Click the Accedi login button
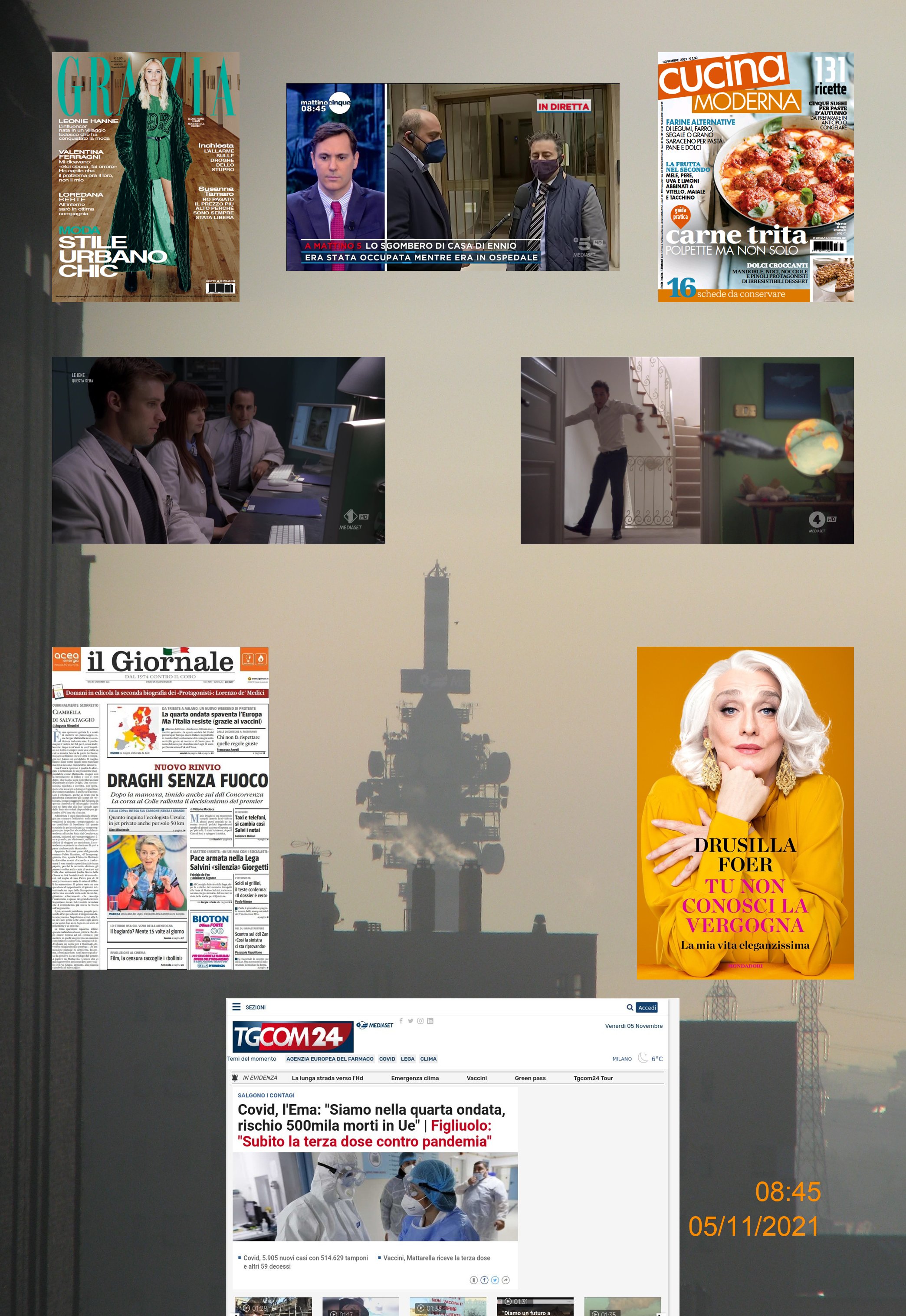This screenshot has height=1316, width=906. pos(647,1007)
